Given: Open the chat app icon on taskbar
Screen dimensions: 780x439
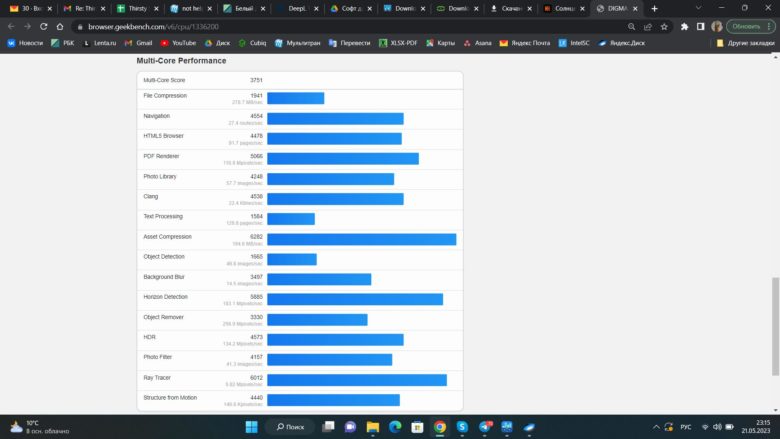Looking at the screenshot, I should 350,427.
